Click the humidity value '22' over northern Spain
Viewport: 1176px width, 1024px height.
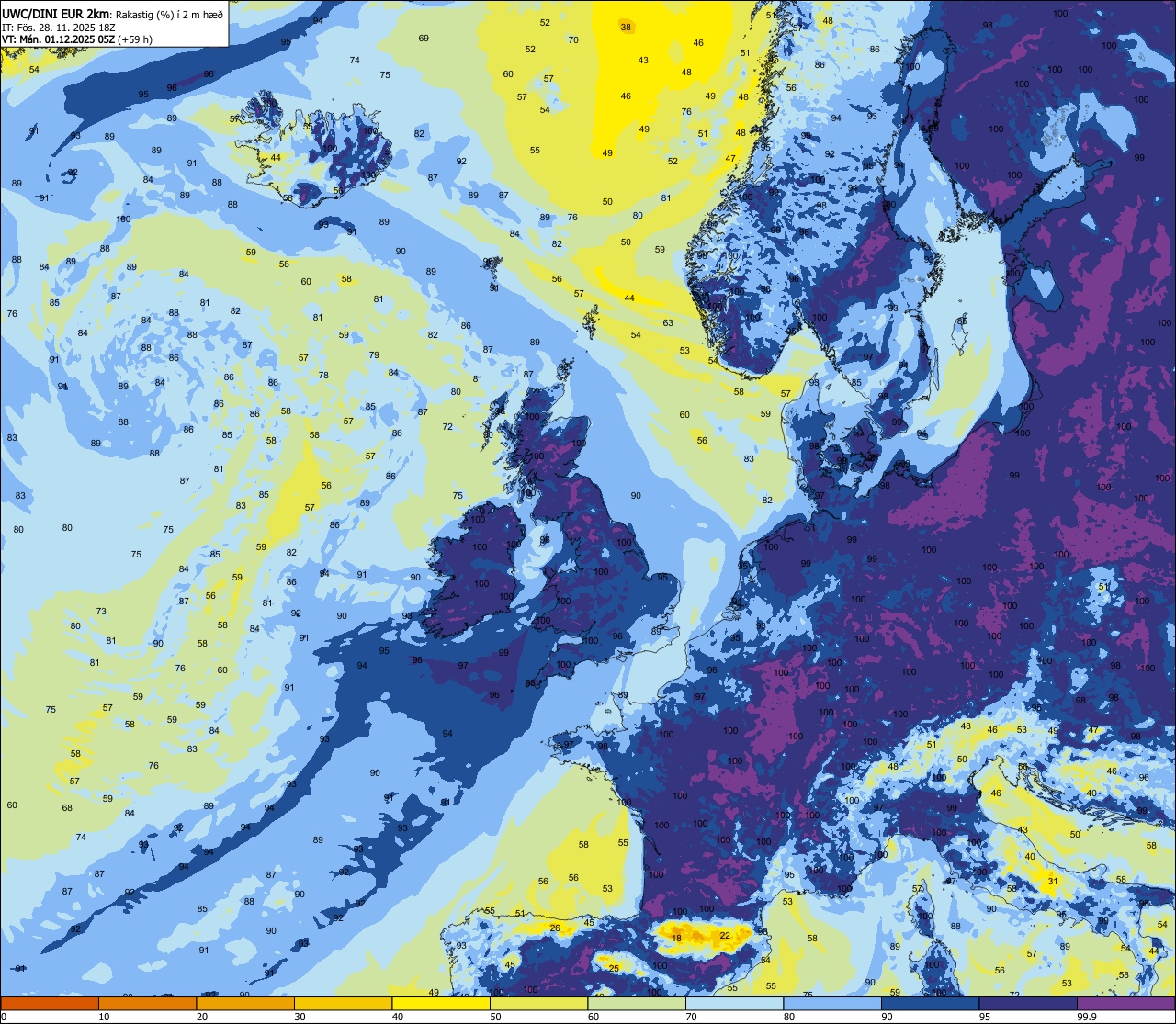point(725,935)
